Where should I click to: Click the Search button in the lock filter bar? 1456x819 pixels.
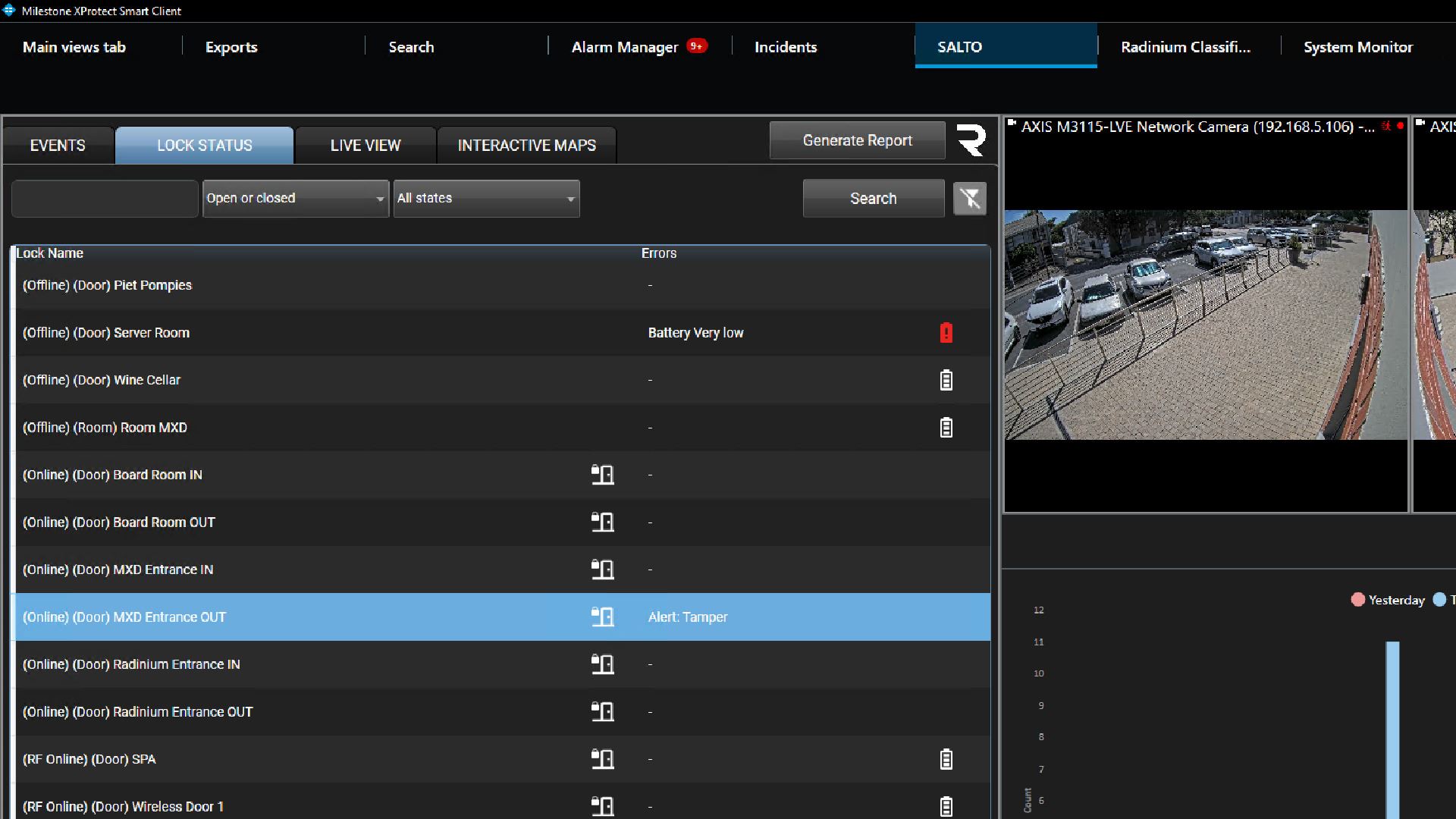pyautogui.click(x=874, y=199)
